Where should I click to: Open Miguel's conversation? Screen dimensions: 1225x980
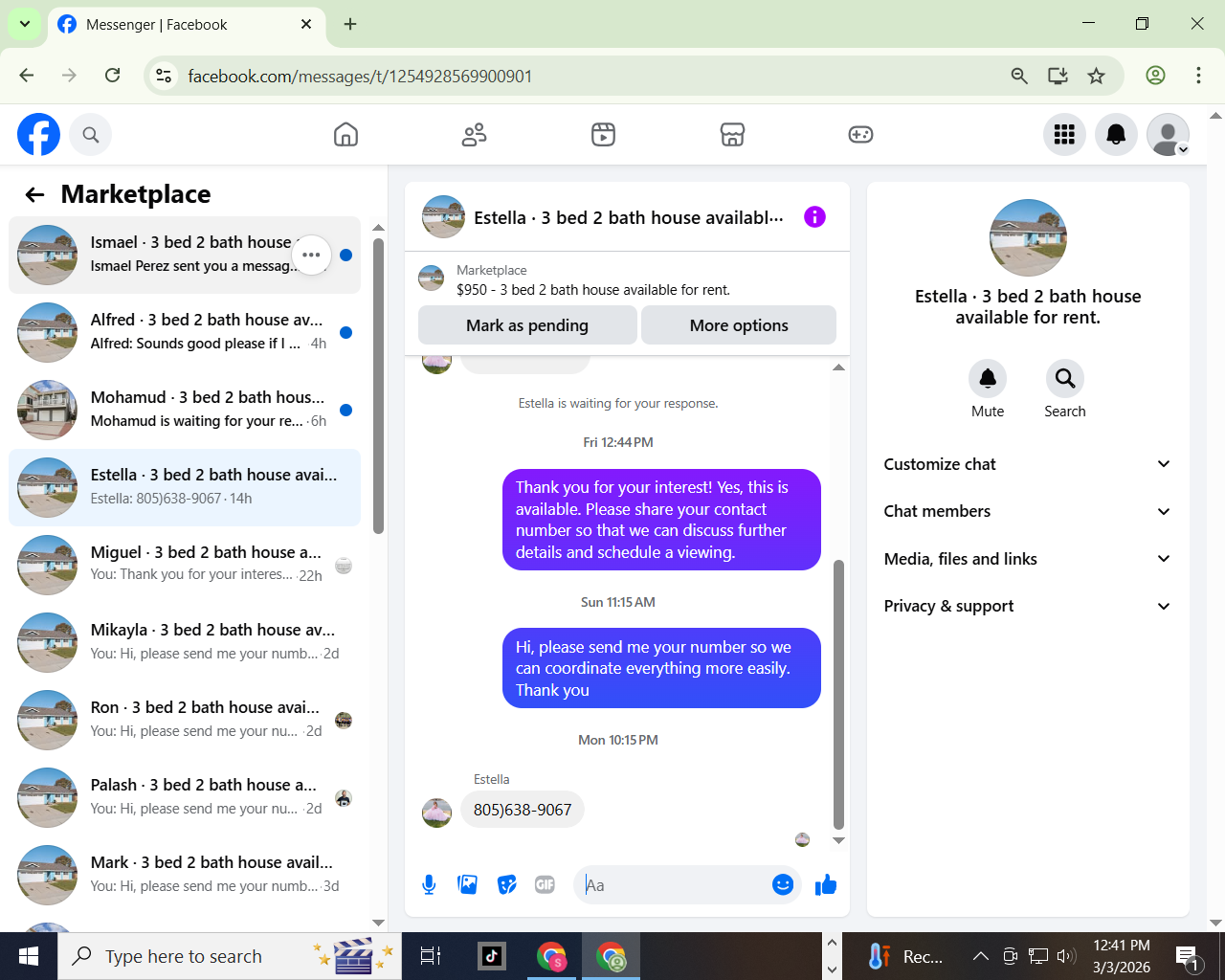pos(185,565)
